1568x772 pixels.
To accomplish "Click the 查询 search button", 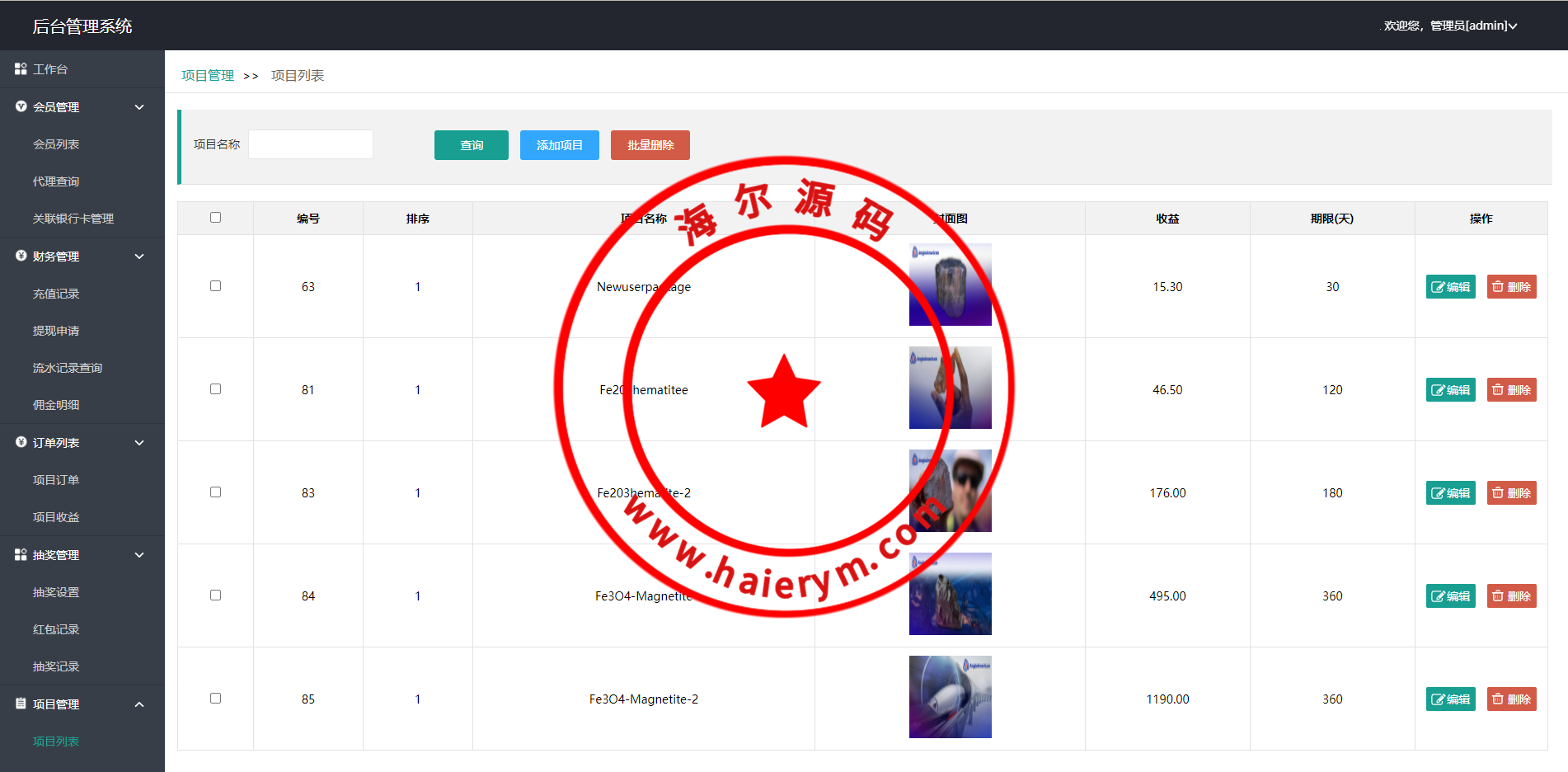I will pos(472,145).
